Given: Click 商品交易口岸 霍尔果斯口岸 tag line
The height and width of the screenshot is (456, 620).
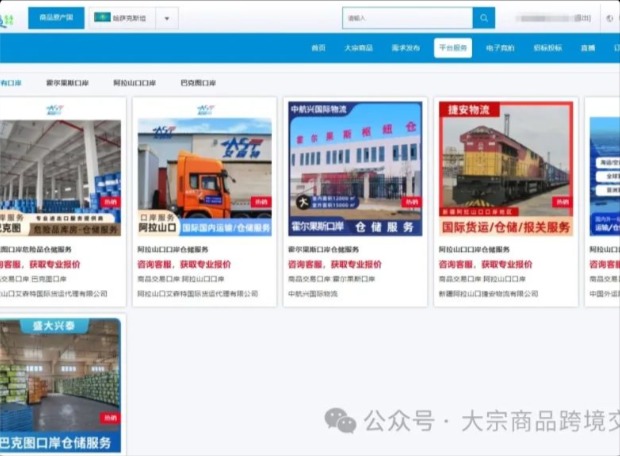Looking at the screenshot, I should (x=331, y=279).
